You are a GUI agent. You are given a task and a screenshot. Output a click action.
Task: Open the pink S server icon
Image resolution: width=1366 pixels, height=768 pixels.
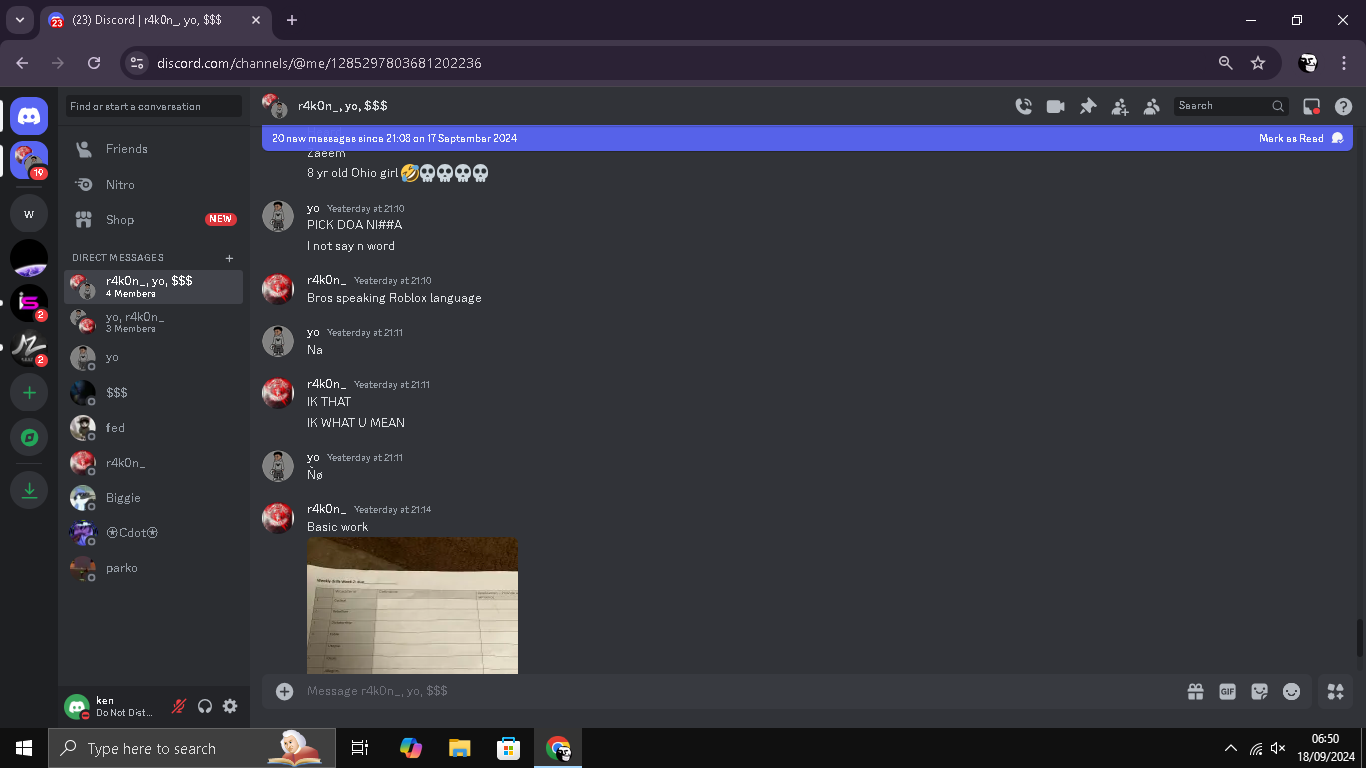click(x=29, y=303)
